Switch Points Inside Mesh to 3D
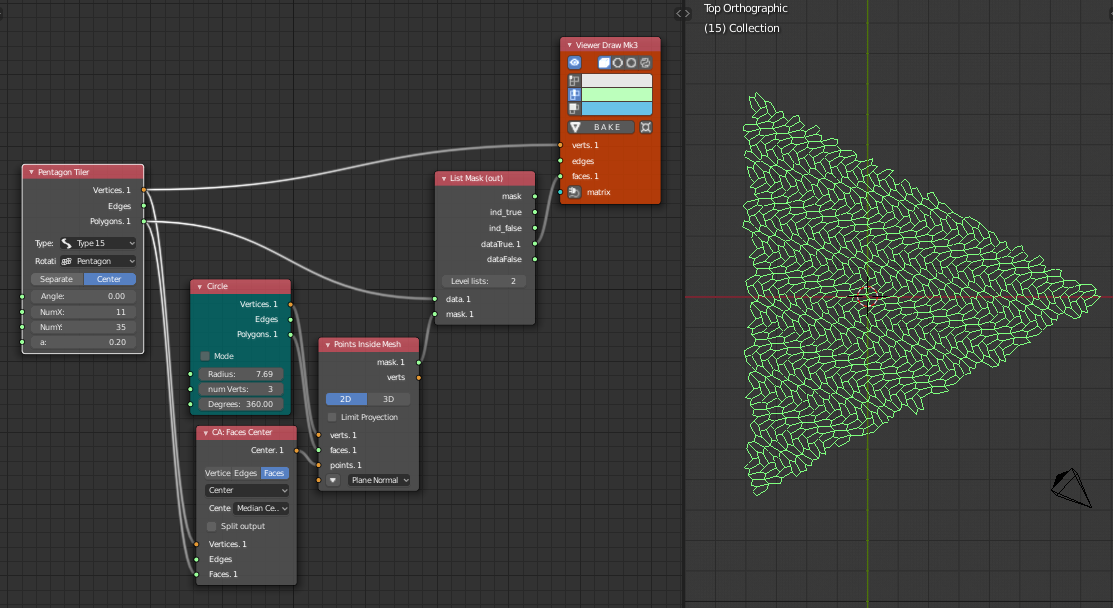1113x608 pixels. tap(389, 399)
